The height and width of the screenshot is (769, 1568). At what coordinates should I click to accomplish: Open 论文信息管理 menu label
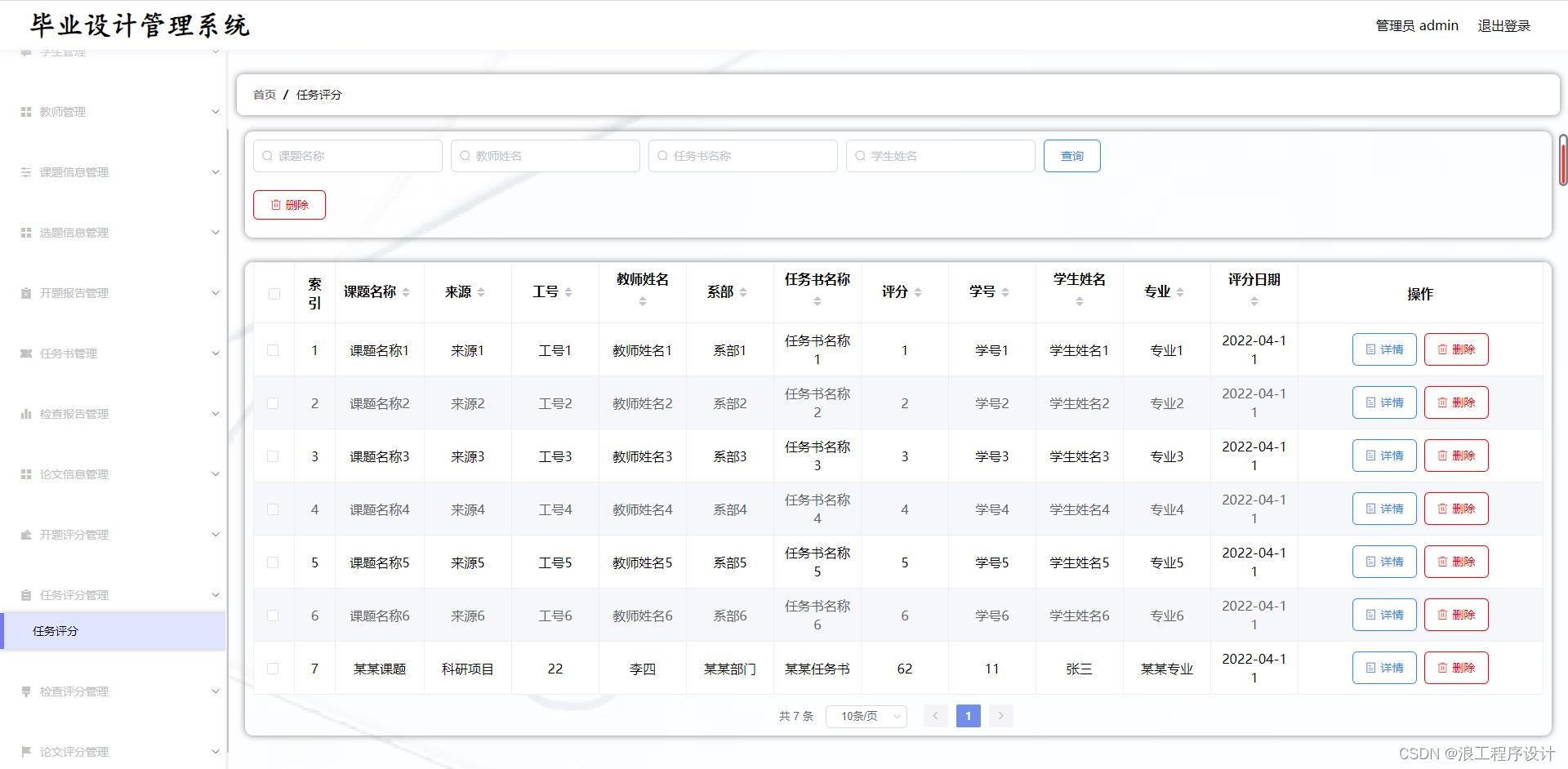74,474
